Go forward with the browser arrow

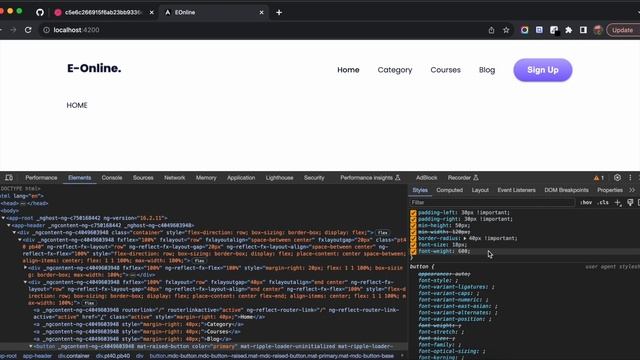coord(13,30)
